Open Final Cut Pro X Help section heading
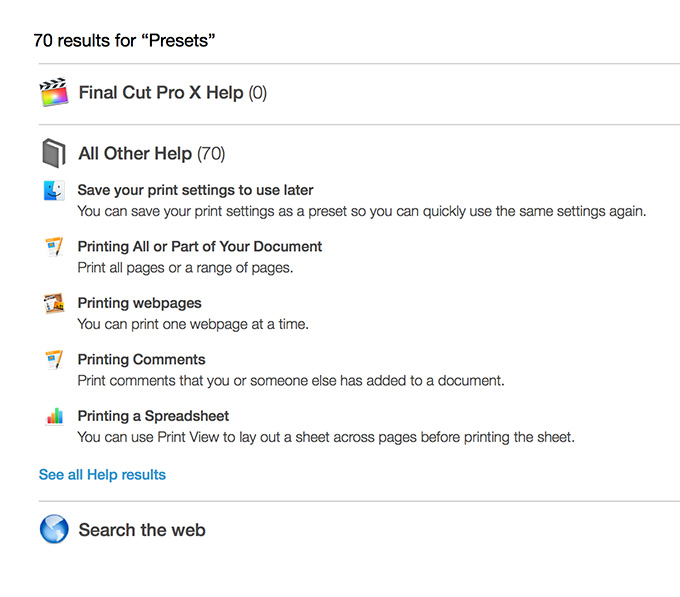Image resolution: width=680 pixels, height=597 pixels. pos(173,92)
